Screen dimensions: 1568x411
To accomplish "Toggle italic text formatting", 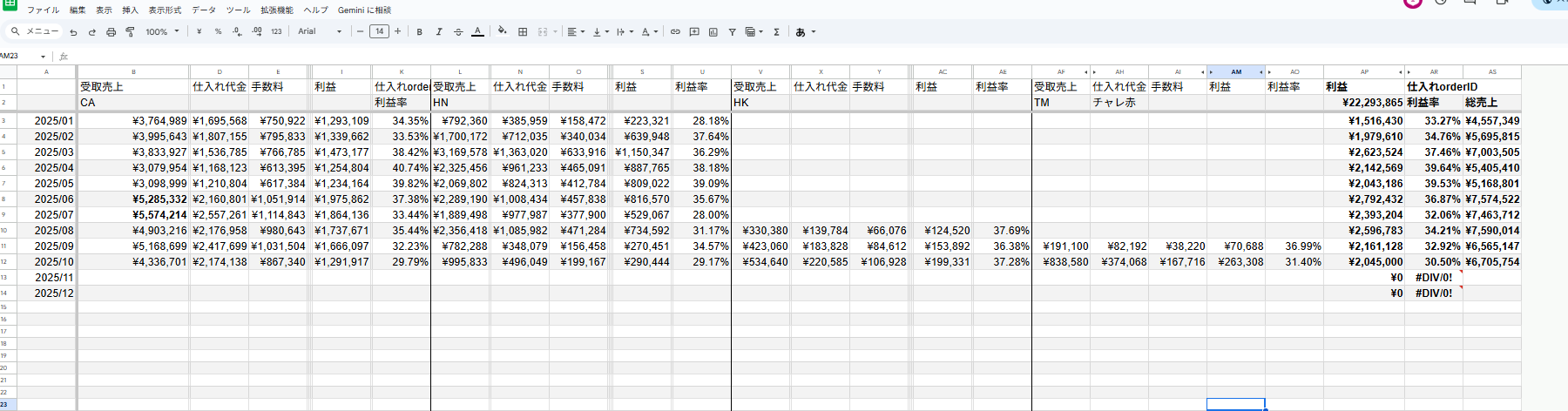I will coord(438,32).
